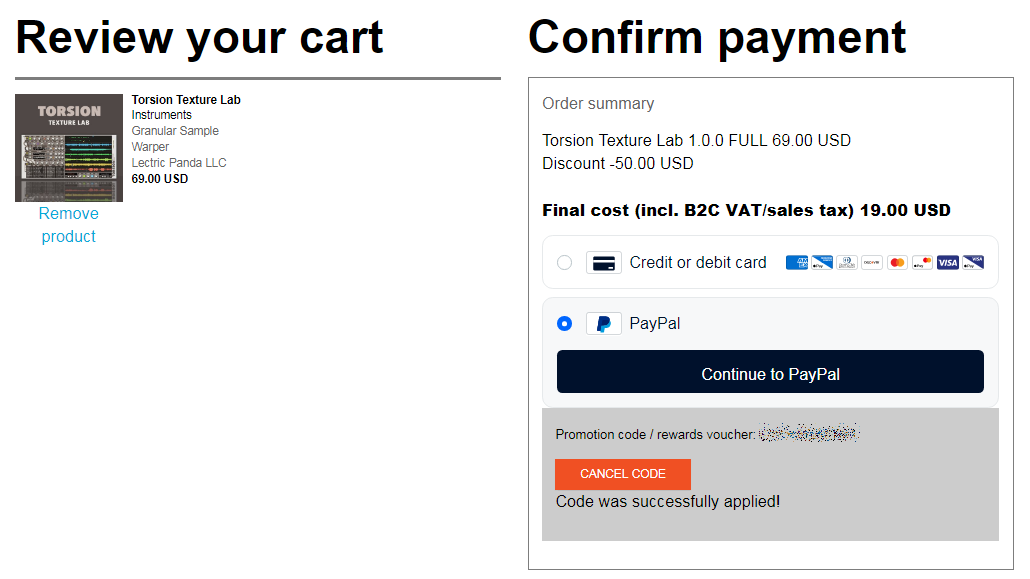Click the blurred promotion code value
Screen dimensions: 1030x579
808,434
